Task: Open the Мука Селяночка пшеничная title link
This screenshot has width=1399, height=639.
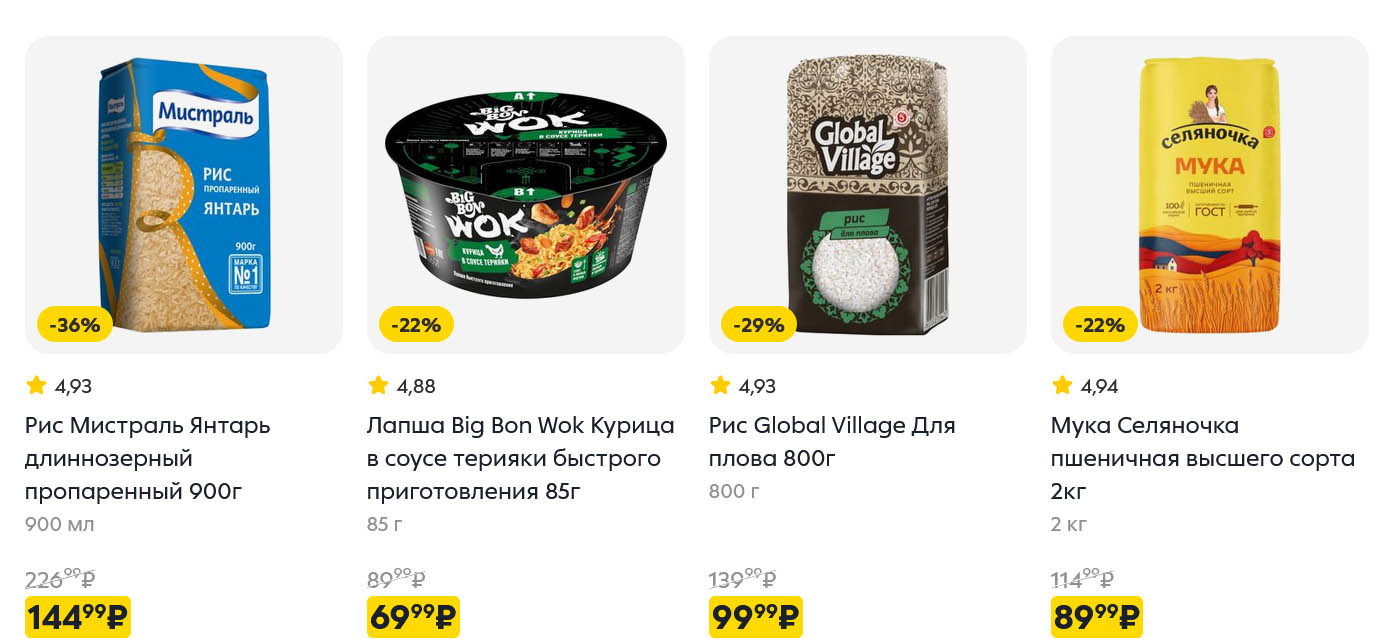Action: 1202,458
